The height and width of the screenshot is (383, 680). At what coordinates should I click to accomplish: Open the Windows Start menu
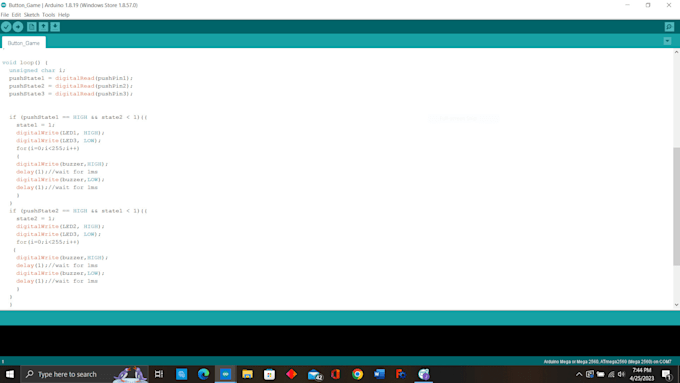[10, 374]
